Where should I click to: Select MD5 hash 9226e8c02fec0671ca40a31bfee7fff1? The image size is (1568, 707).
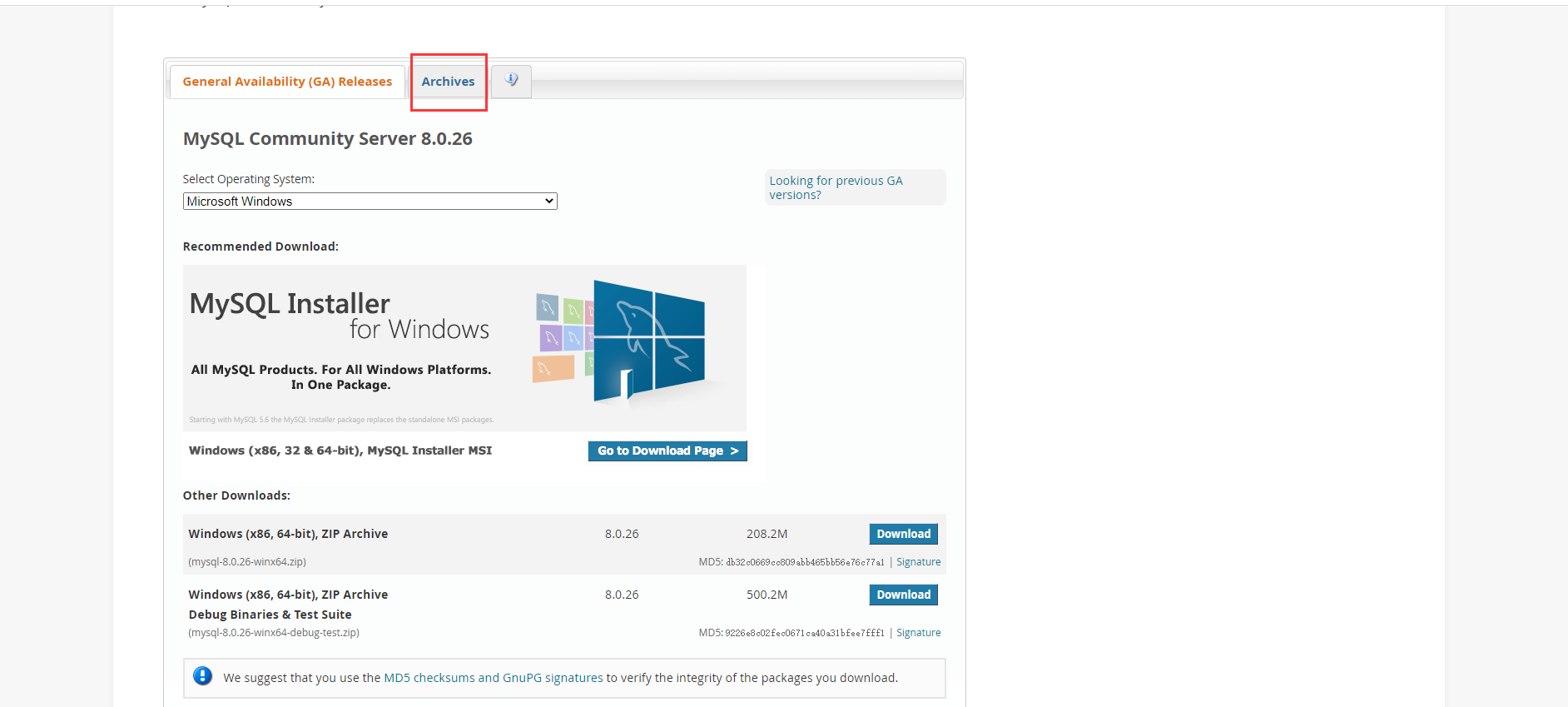click(805, 633)
